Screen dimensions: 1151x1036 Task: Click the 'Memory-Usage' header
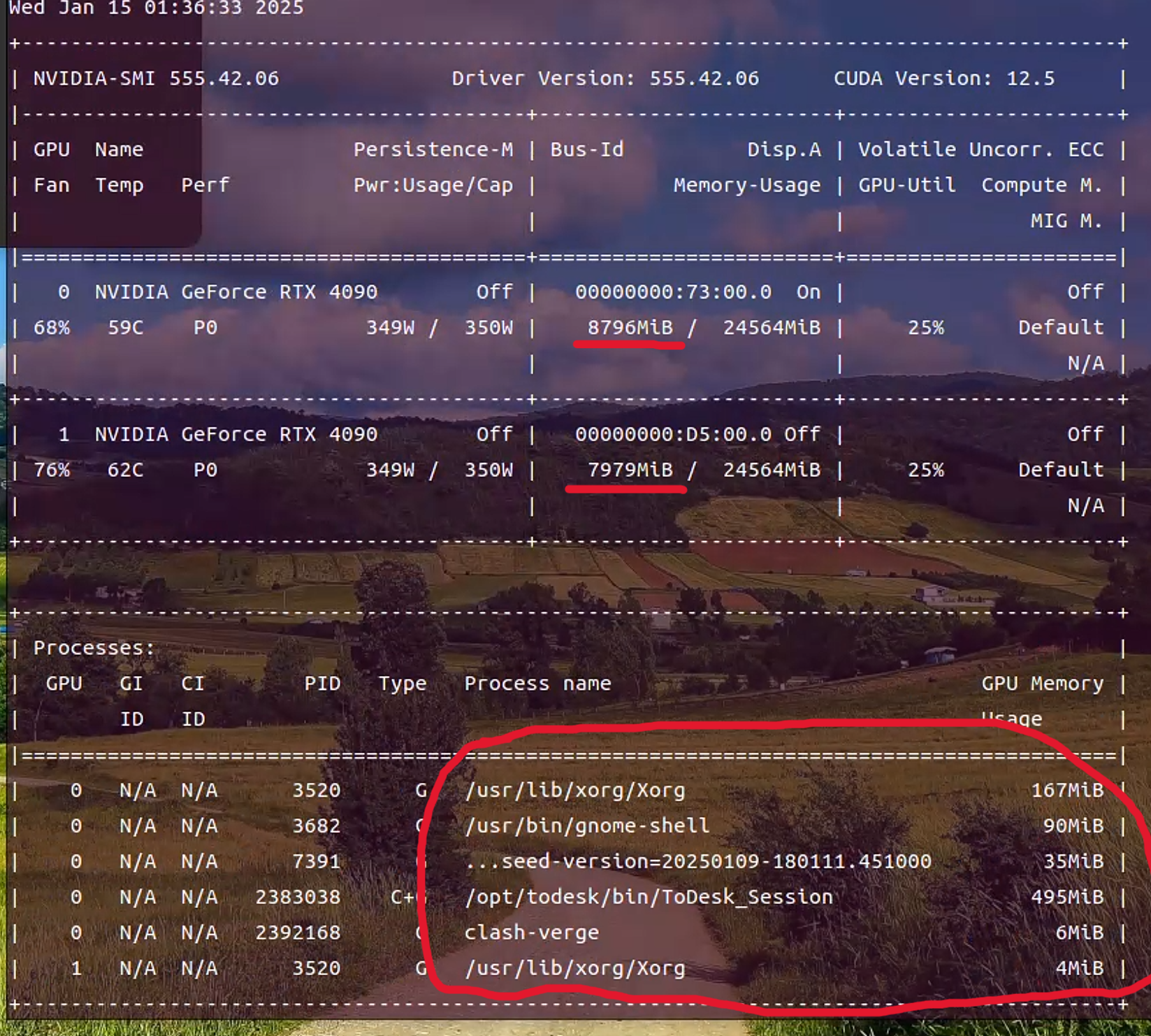pyautogui.click(x=747, y=185)
